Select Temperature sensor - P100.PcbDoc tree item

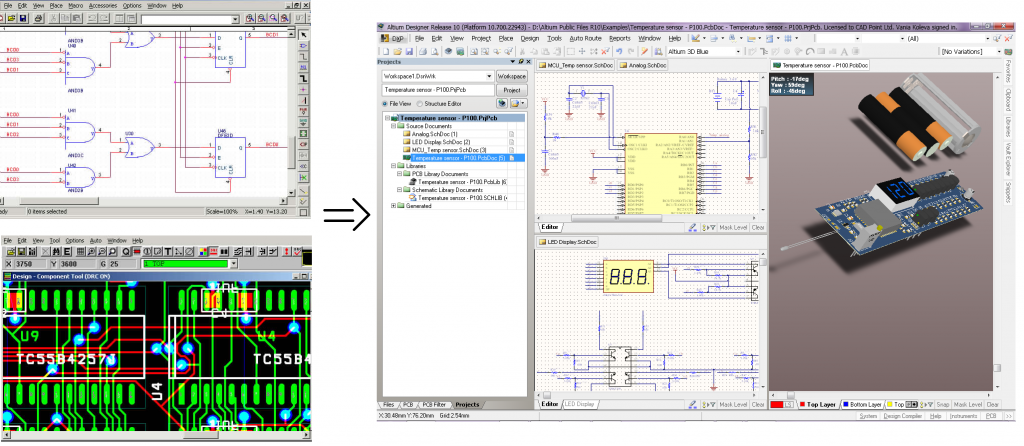[x=459, y=158]
